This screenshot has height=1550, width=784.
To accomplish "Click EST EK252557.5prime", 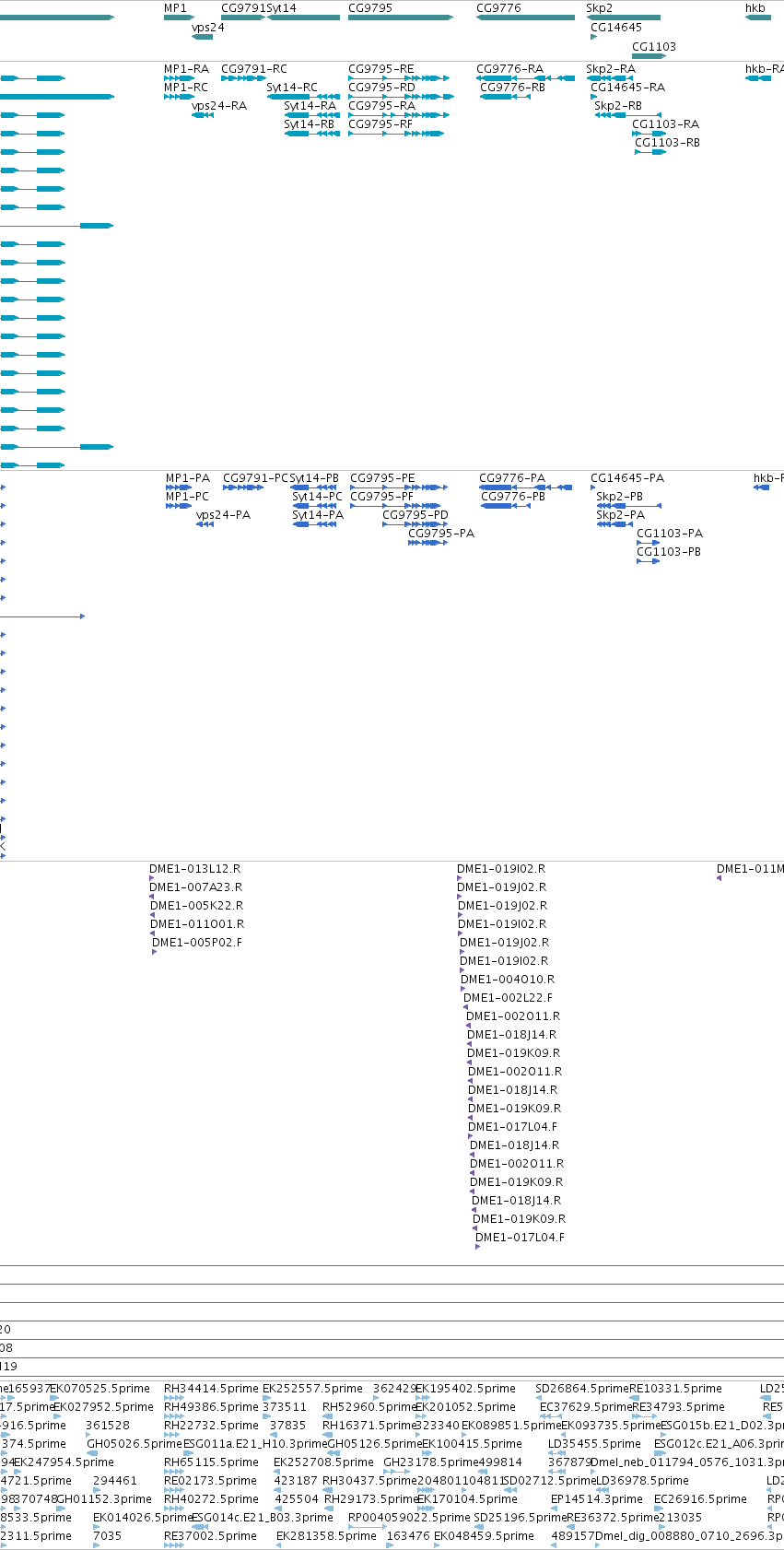I will click(312, 1389).
